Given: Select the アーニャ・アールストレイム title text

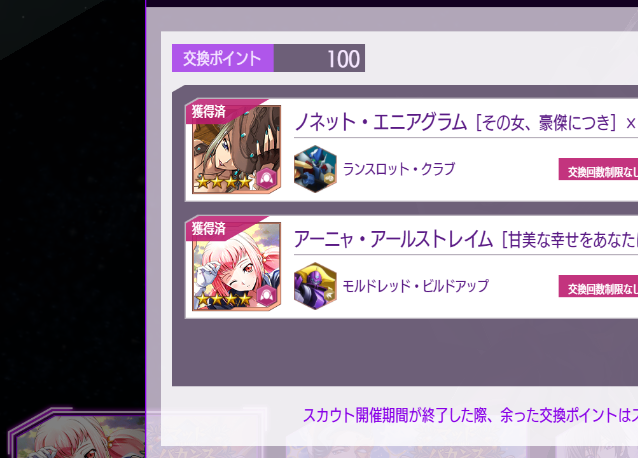Looking at the screenshot, I should (x=393, y=239).
